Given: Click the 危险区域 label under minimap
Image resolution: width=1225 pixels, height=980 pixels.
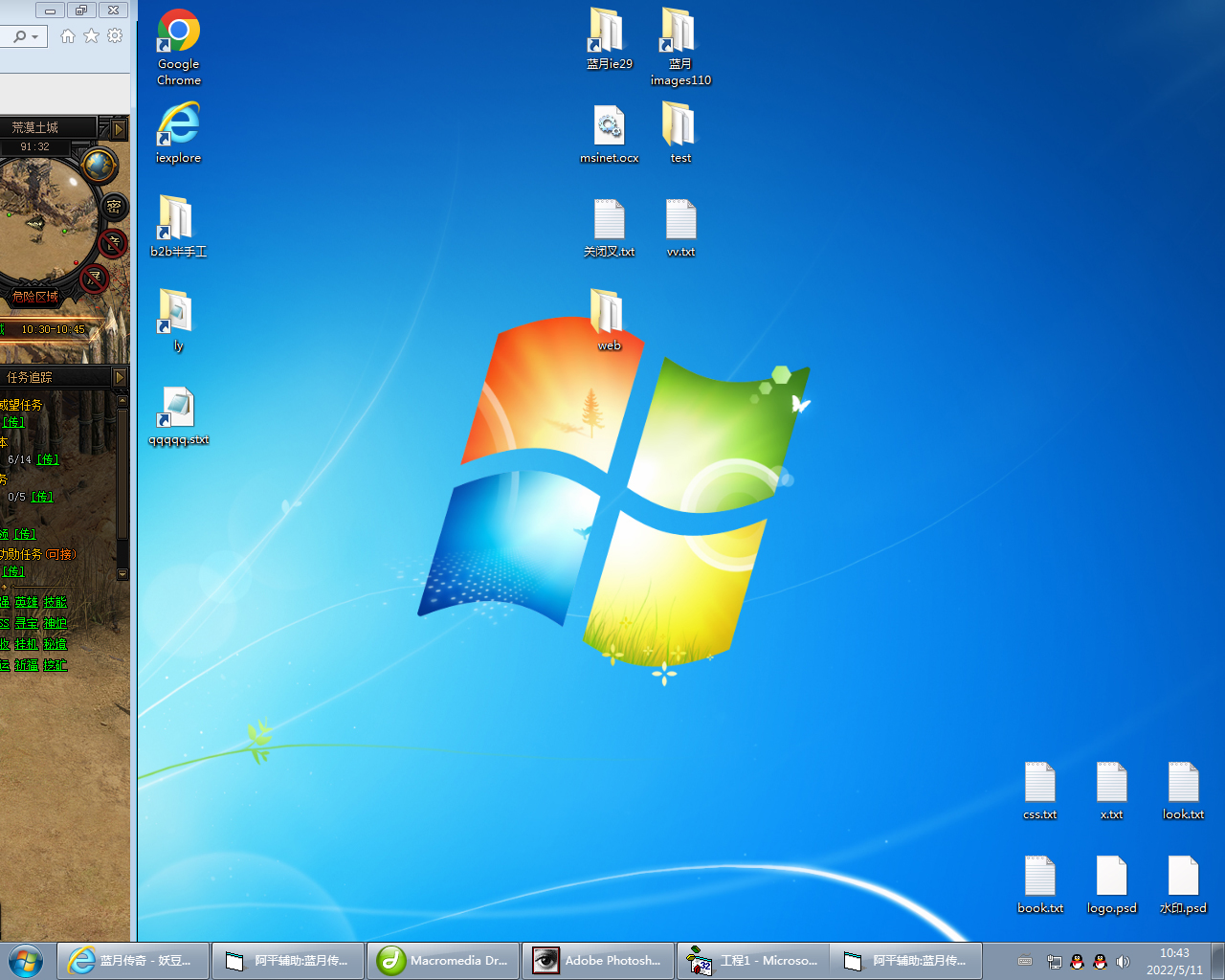Looking at the screenshot, I should (35, 297).
